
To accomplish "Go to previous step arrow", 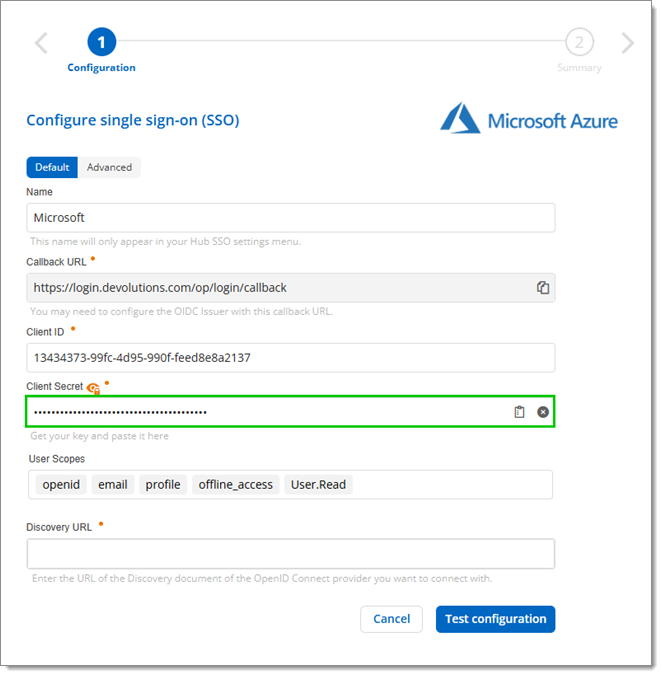I will (41, 43).
